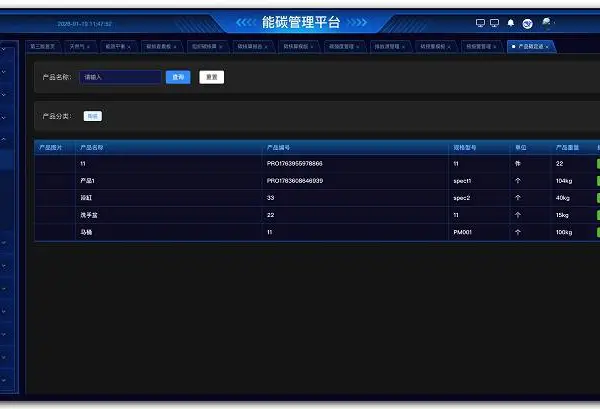Expand the topmost sidebar menu chevron

pyautogui.click(x=3, y=49)
